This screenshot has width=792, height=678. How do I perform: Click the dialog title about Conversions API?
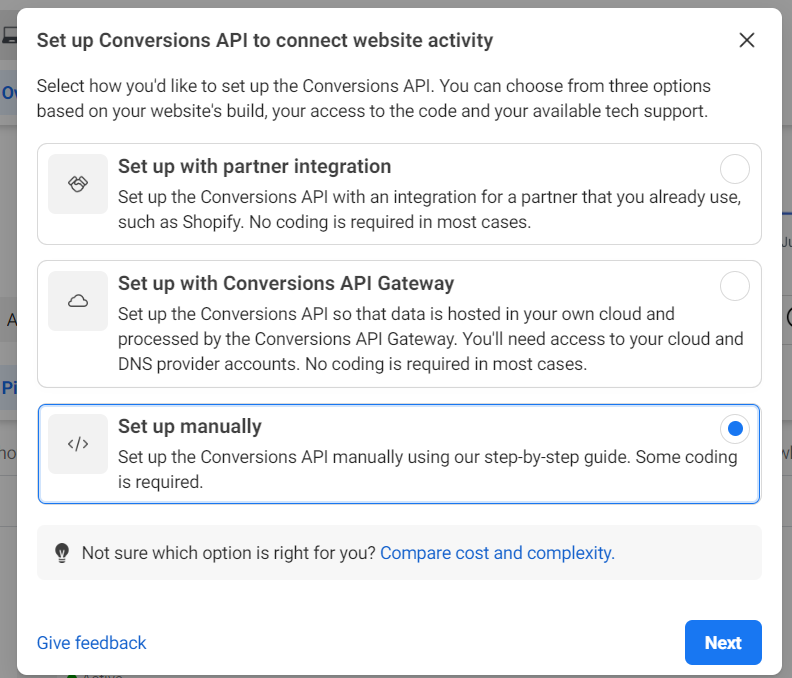coord(265,41)
